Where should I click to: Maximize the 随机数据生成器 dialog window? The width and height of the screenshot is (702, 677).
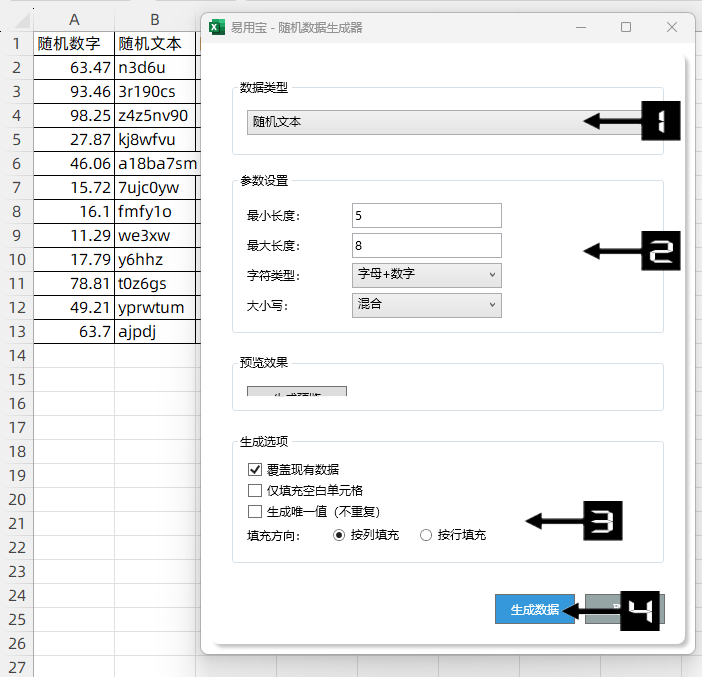click(x=626, y=27)
